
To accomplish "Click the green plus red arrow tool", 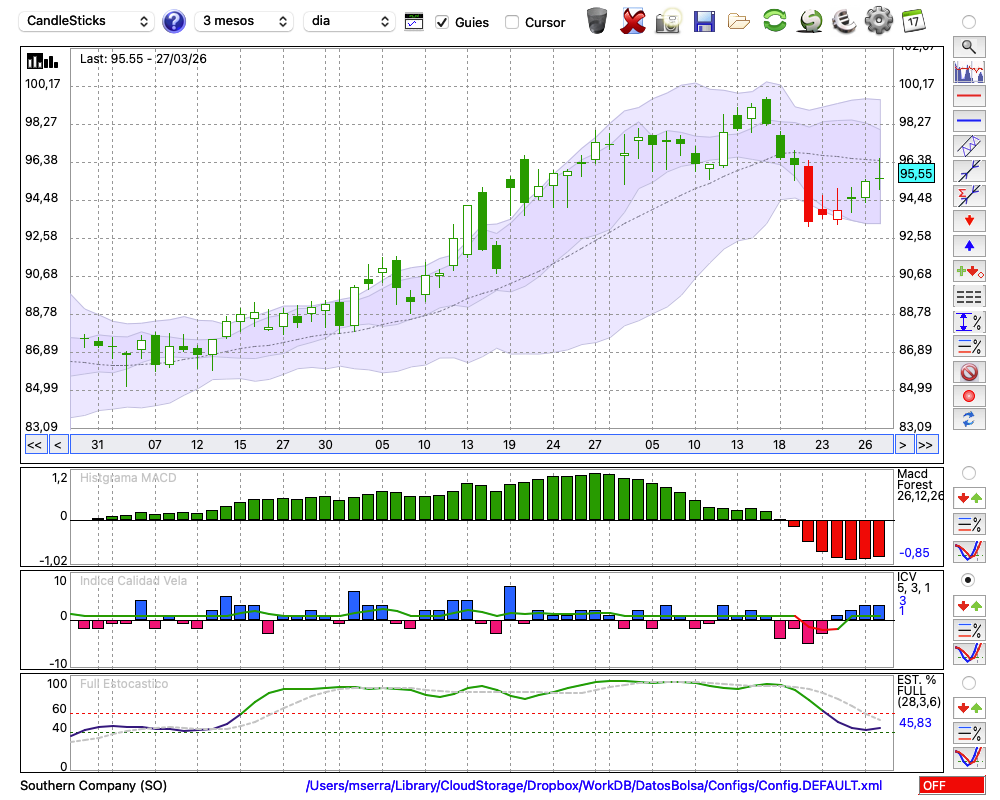I will tap(969, 271).
